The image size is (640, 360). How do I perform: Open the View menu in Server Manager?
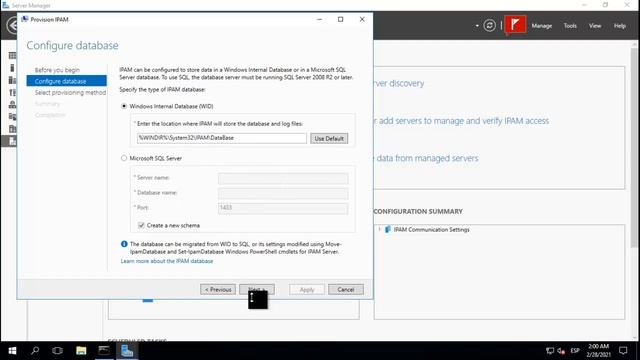595,26
